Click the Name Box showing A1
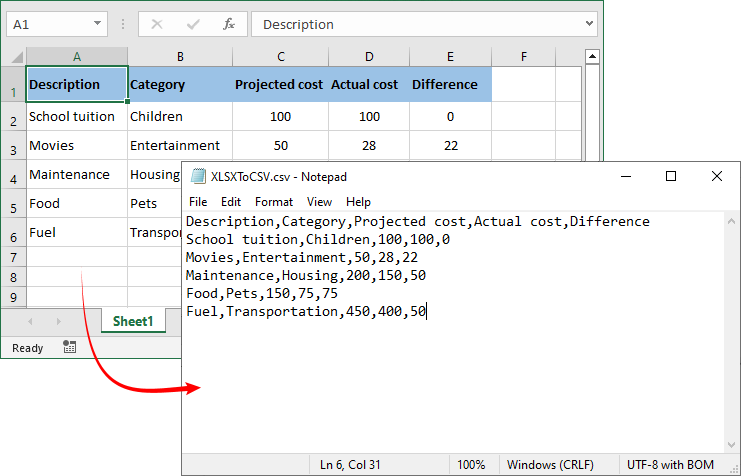The image size is (741, 476). pos(57,24)
